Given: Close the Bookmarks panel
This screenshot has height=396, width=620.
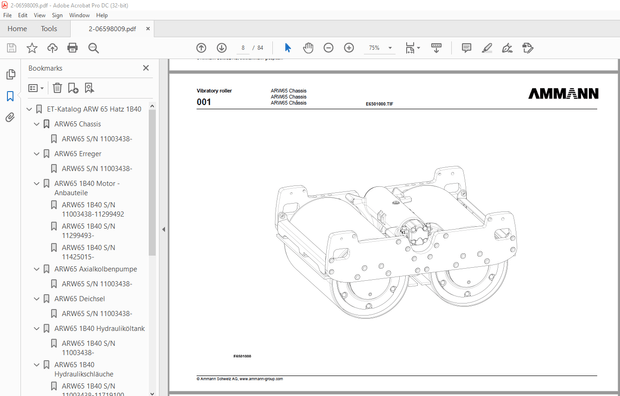Looking at the screenshot, I should [x=146, y=68].
